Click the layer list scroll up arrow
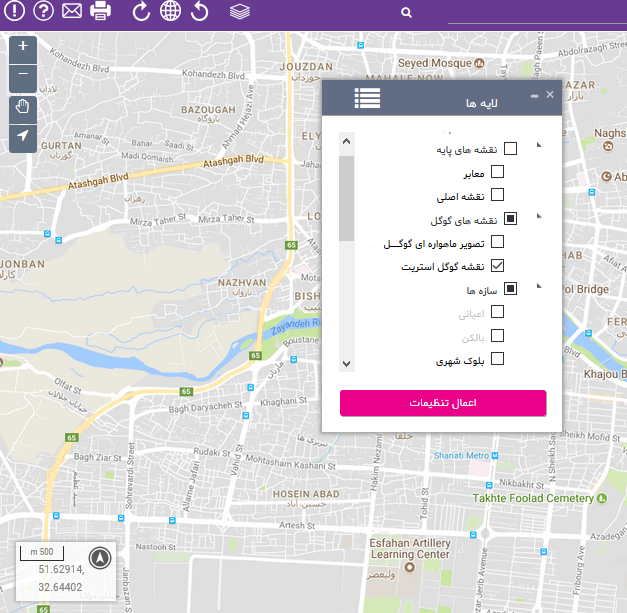This screenshot has height=613, width=627. [x=347, y=141]
